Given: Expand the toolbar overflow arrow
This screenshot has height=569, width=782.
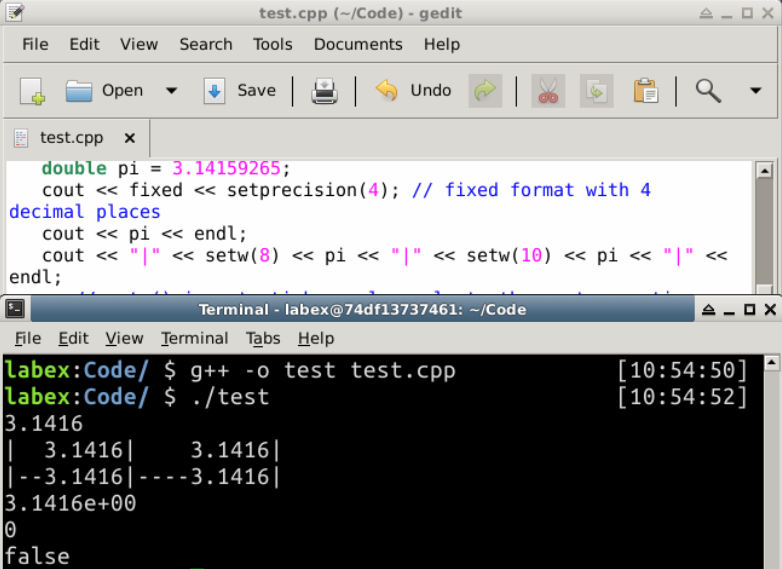Looking at the screenshot, I should [755, 91].
